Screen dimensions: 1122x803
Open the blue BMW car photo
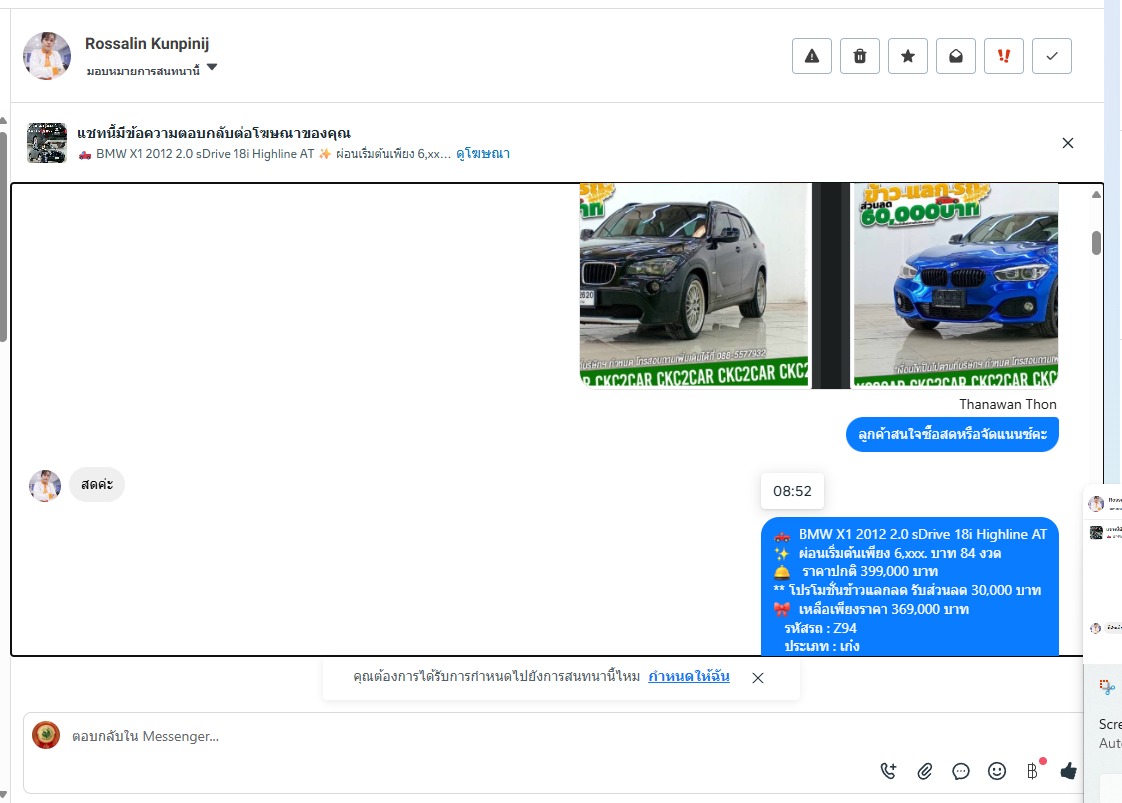click(954, 285)
